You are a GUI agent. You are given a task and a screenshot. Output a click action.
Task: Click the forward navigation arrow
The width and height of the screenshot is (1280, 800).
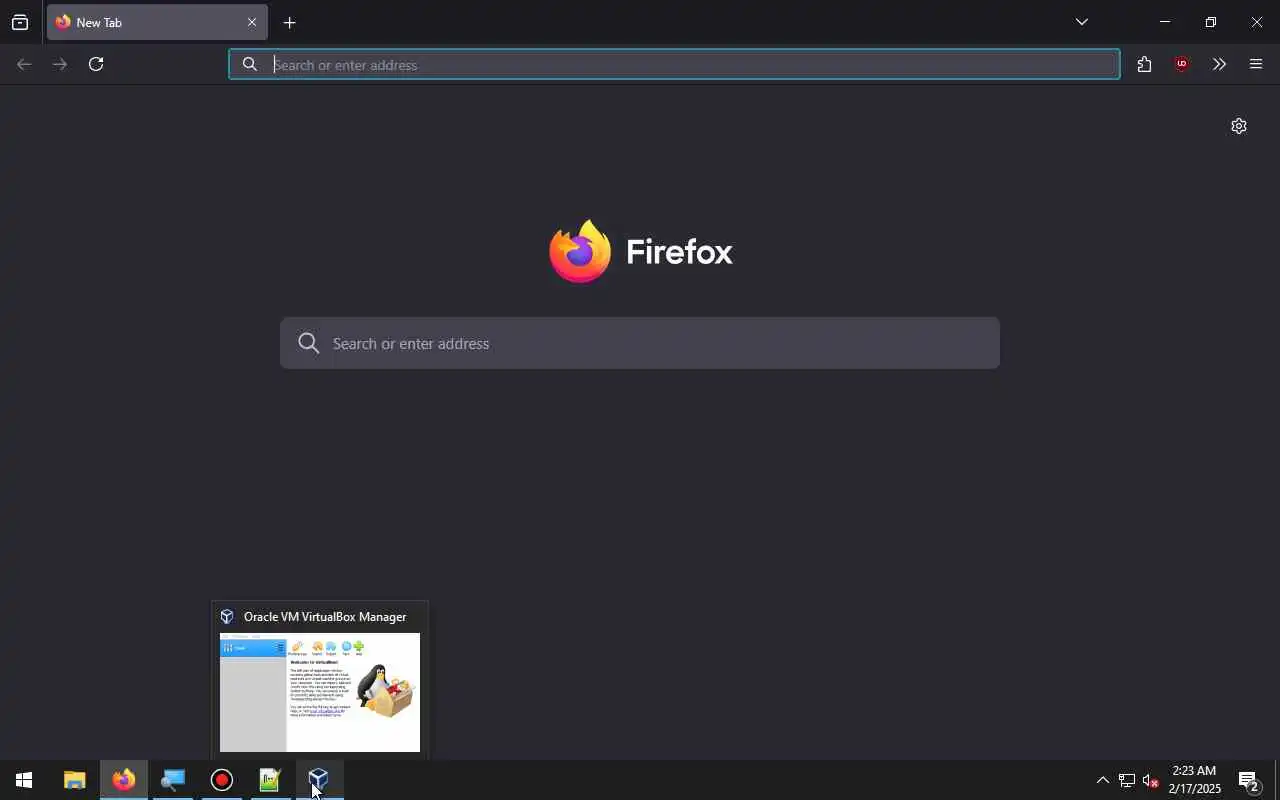coord(60,64)
